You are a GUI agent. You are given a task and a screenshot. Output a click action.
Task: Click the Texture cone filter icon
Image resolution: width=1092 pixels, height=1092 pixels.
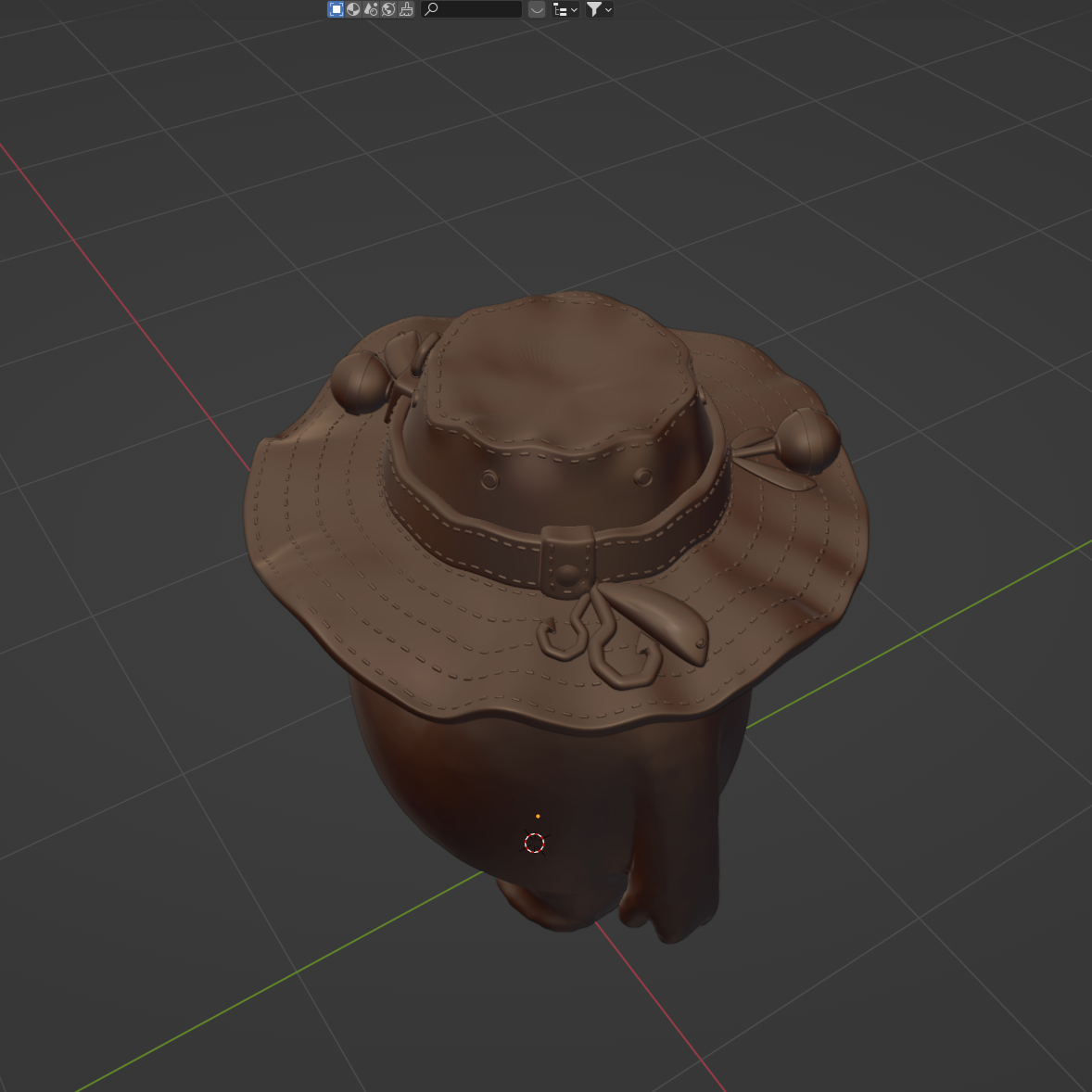coord(369,9)
